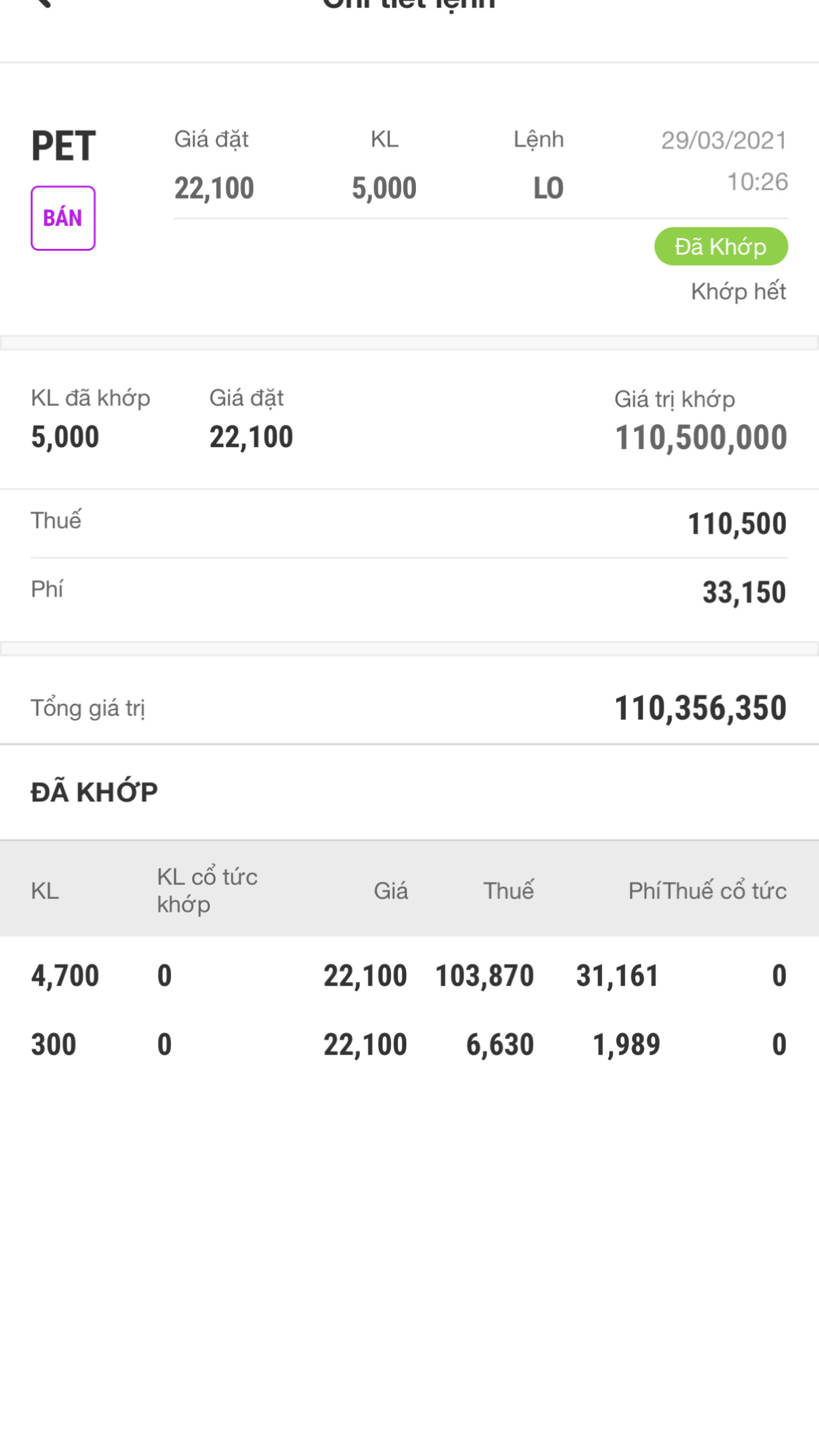This screenshot has height=1456, width=819.
Task: Tap the Thuế row total 110,500
Action: (737, 524)
